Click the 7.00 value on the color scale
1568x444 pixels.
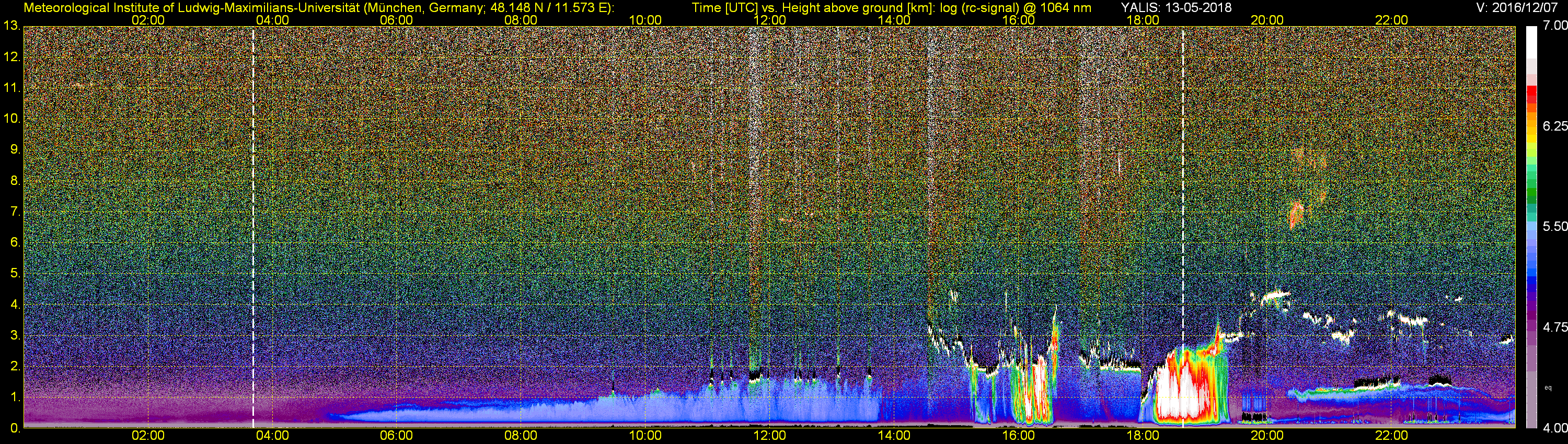pos(1554,26)
